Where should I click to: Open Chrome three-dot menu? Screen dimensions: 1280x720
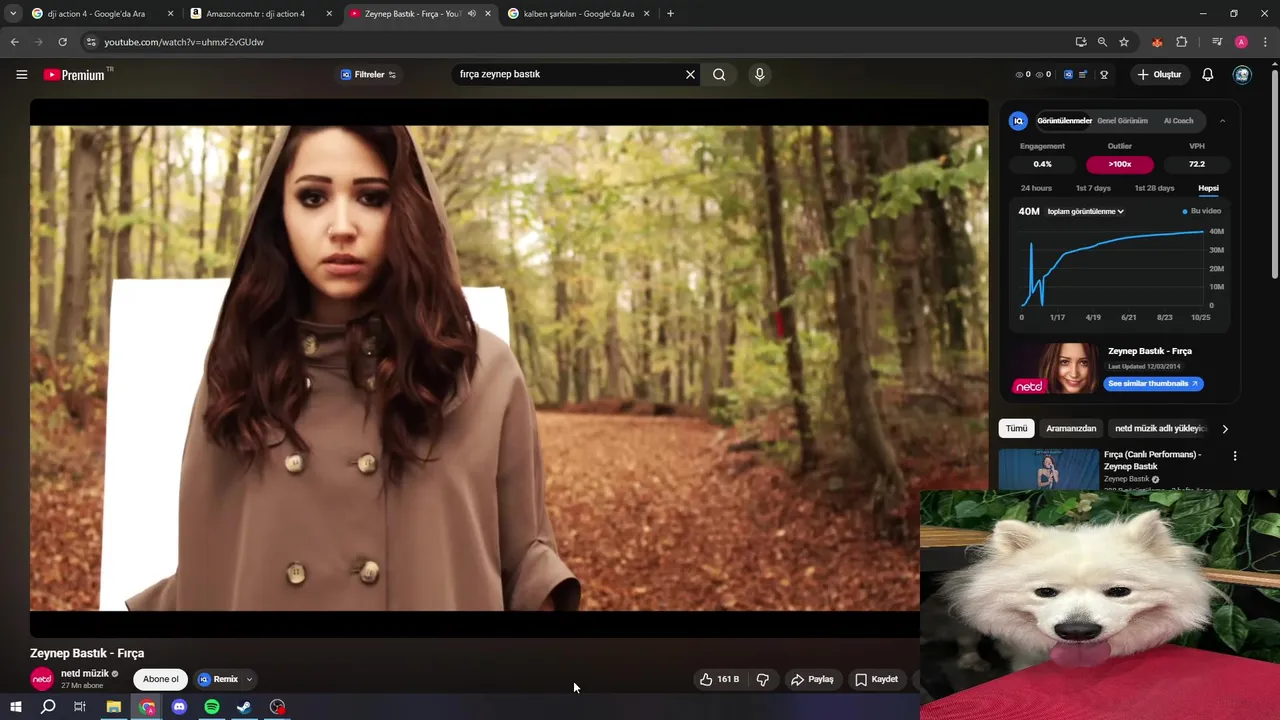(x=1266, y=42)
